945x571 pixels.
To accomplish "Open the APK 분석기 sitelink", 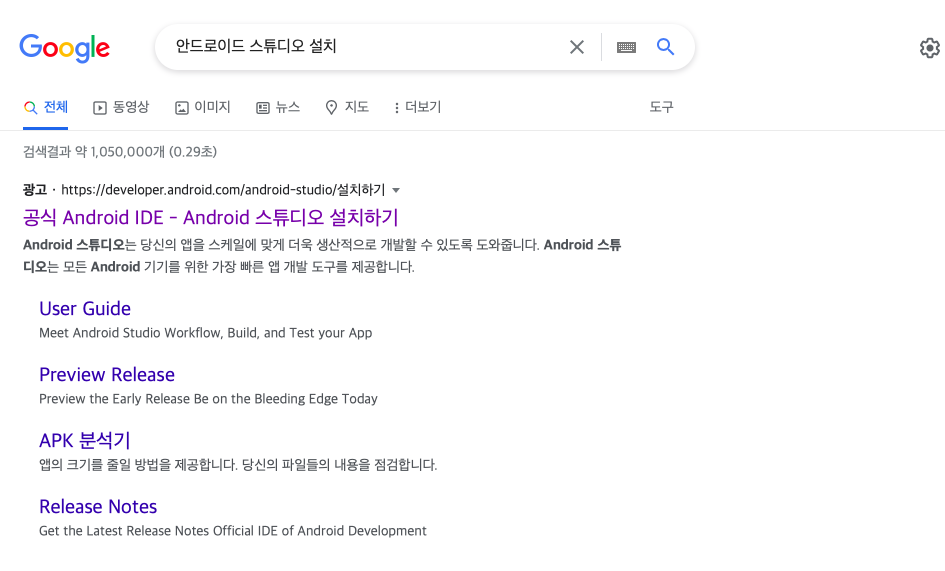I will click(85, 440).
